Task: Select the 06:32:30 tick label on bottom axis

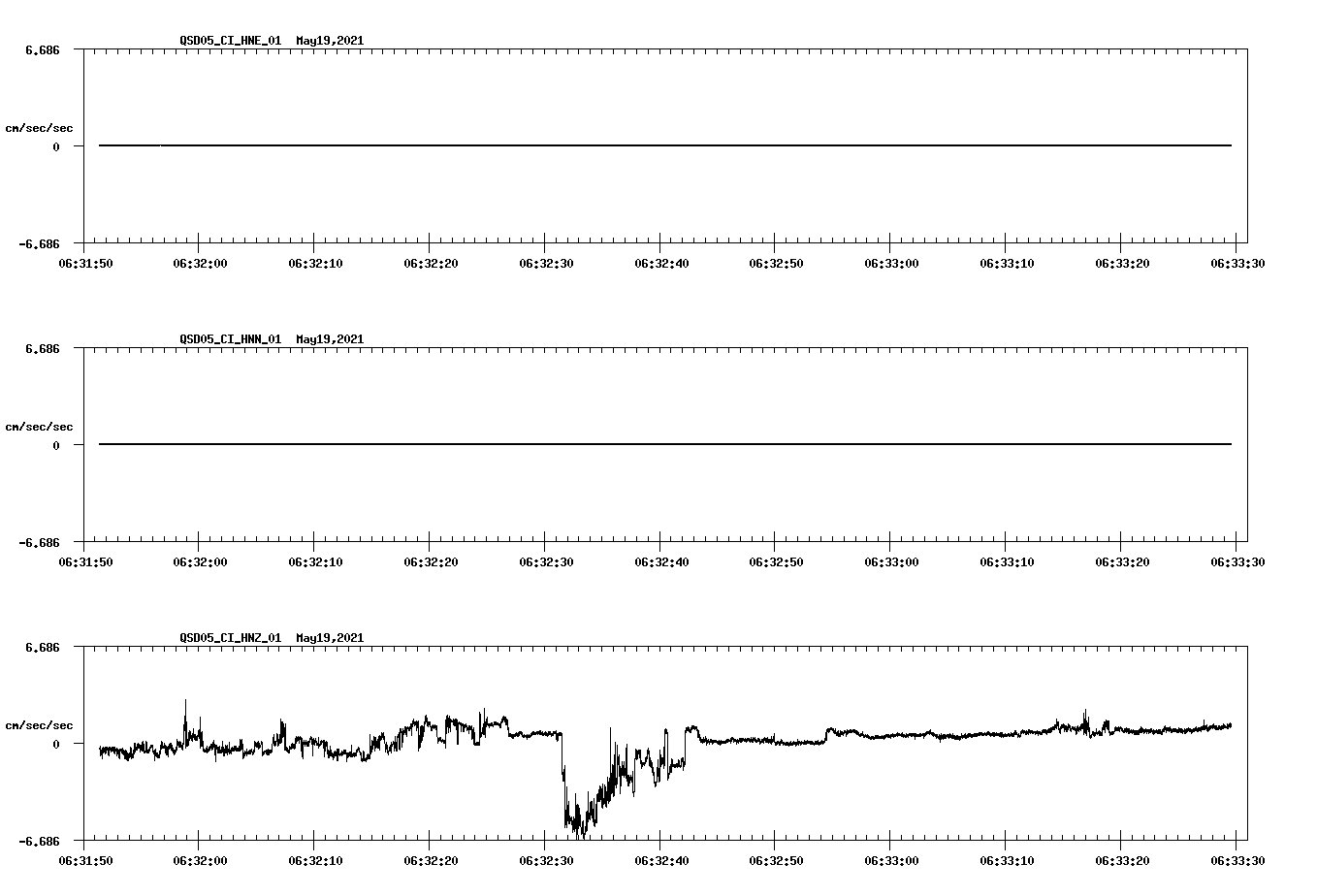Action: pyautogui.click(x=546, y=859)
